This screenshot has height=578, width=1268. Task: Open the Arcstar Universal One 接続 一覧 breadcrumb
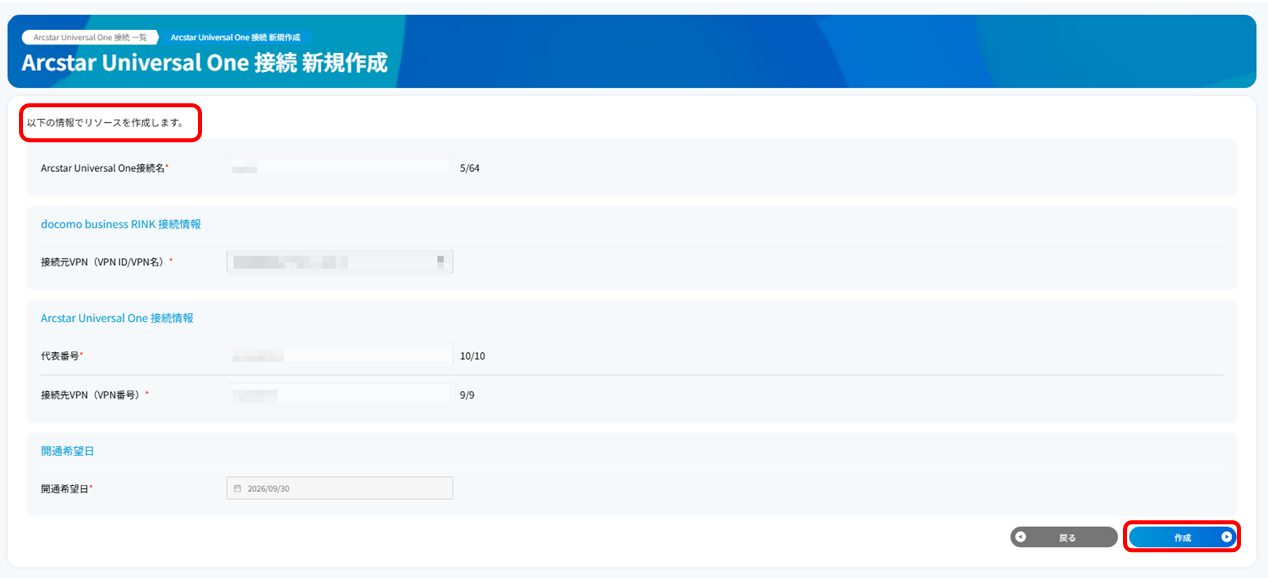click(90, 37)
